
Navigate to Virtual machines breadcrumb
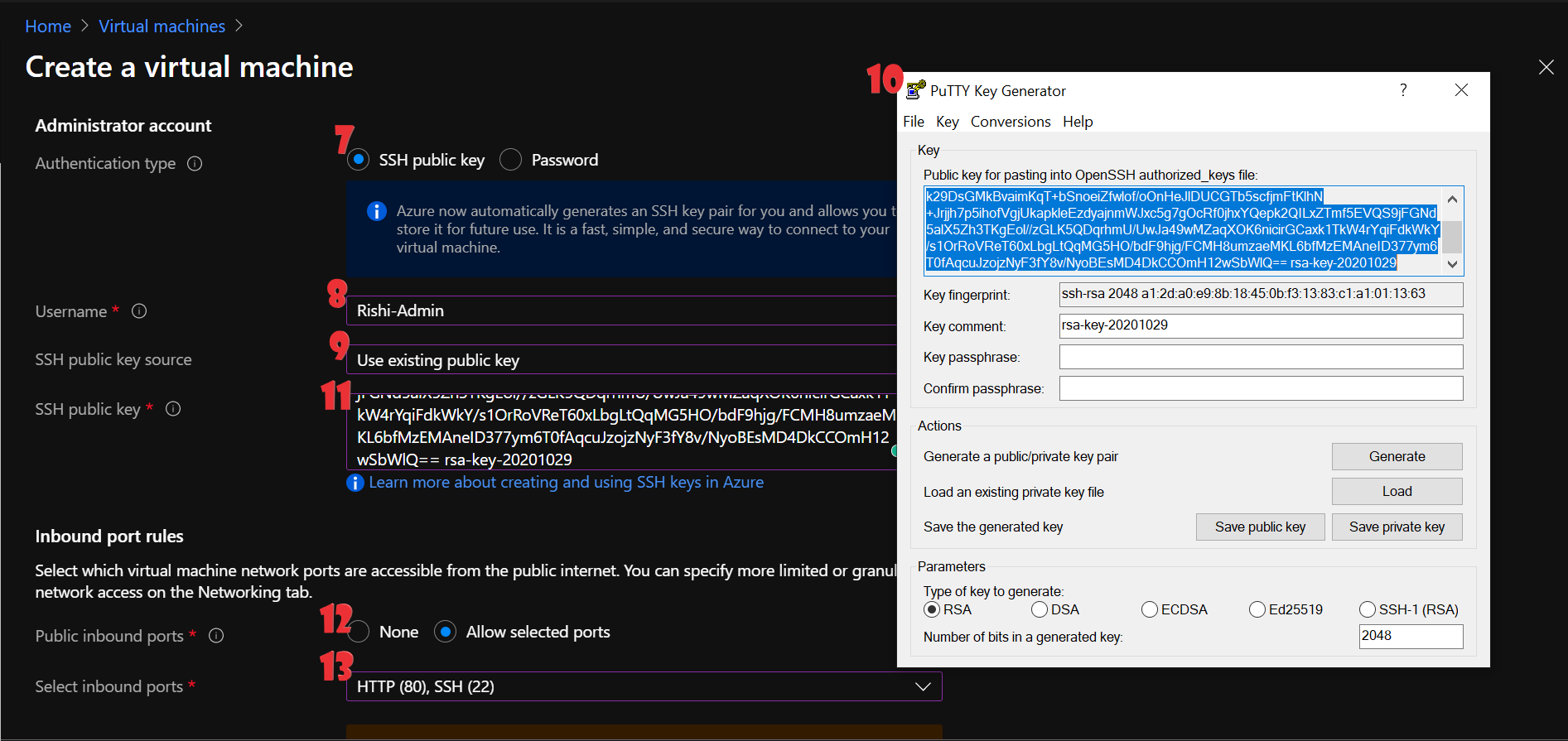pyautogui.click(x=162, y=26)
